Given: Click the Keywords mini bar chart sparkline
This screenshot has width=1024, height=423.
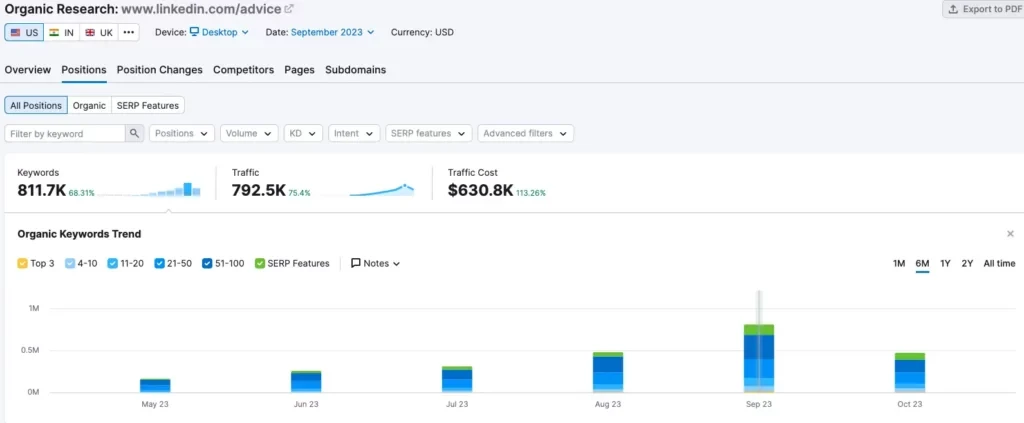Looking at the screenshot, I should (149, 189).
